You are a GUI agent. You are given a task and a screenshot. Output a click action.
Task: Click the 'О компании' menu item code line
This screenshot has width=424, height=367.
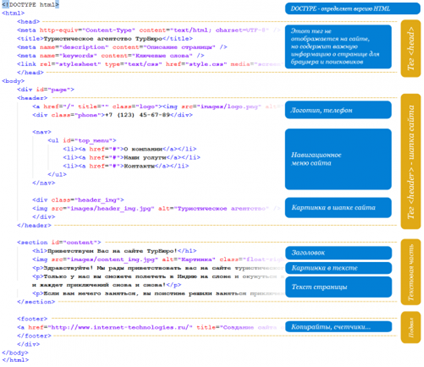tap(130, 149)
